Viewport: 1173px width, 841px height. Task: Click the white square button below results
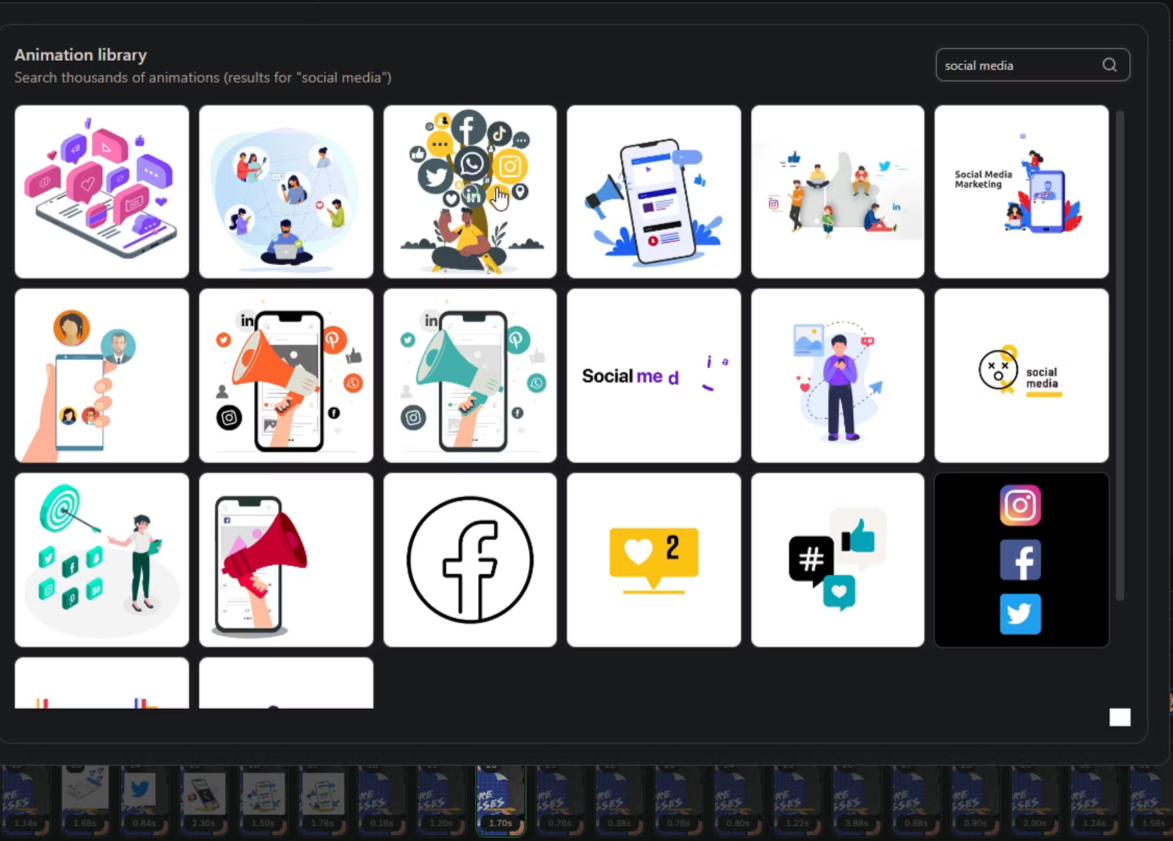pyautogui.click(x=1120, y=717)
